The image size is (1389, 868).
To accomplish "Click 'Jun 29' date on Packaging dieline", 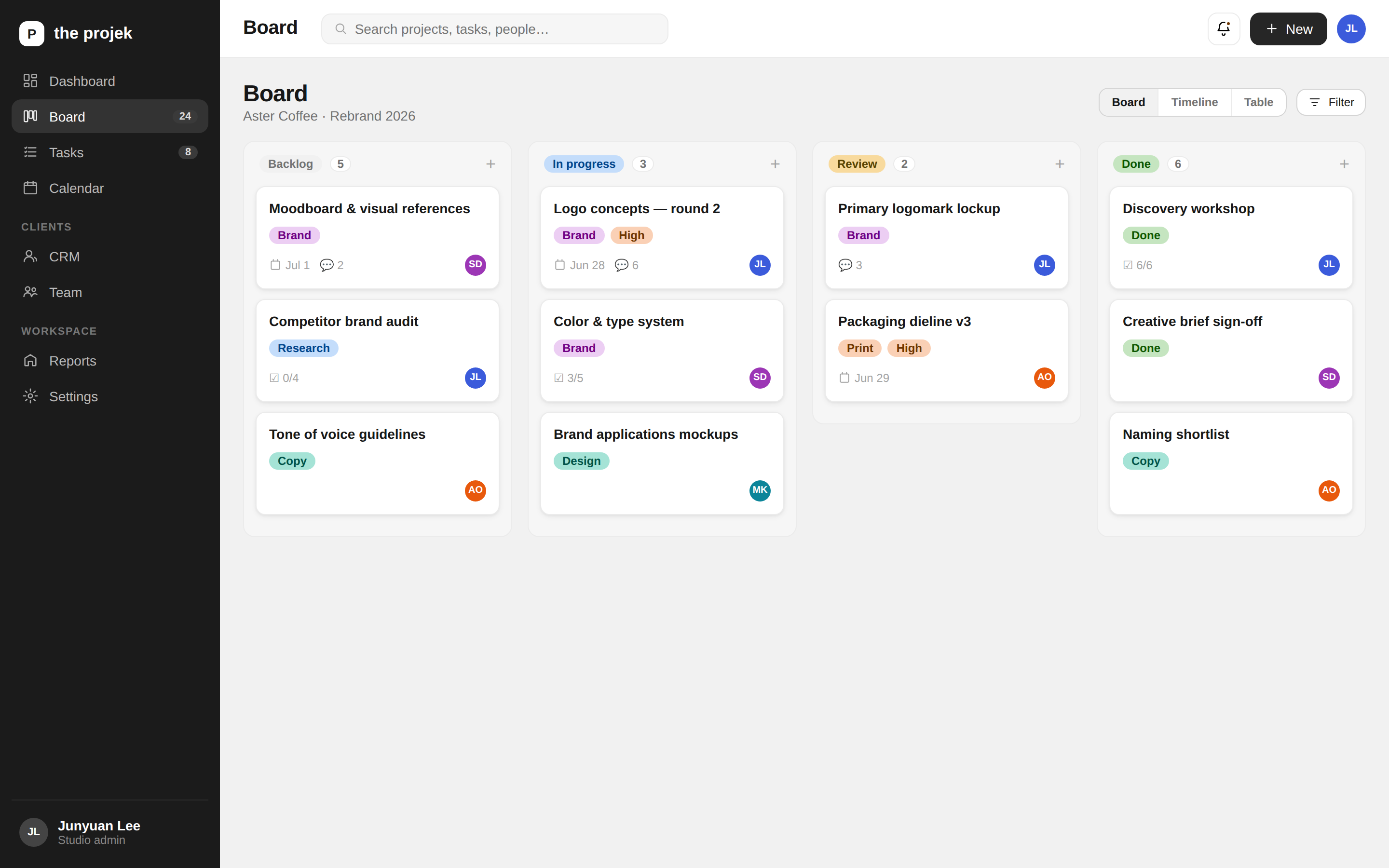I will (872, 378).
